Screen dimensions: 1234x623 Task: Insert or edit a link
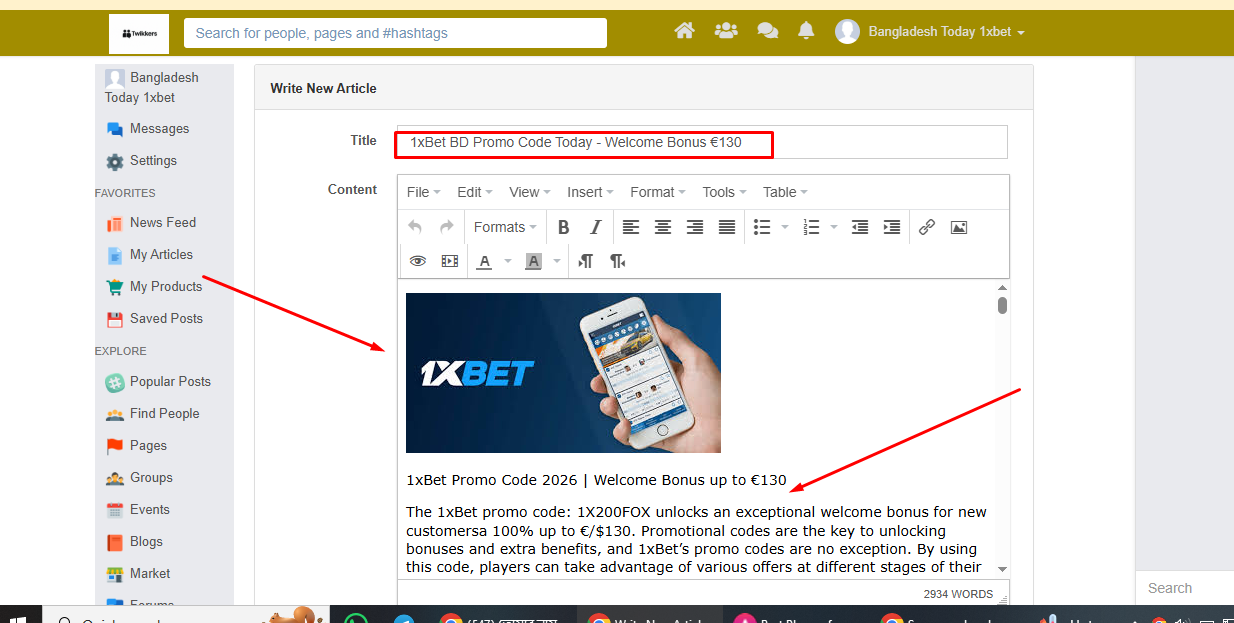(x=927, y=227)
